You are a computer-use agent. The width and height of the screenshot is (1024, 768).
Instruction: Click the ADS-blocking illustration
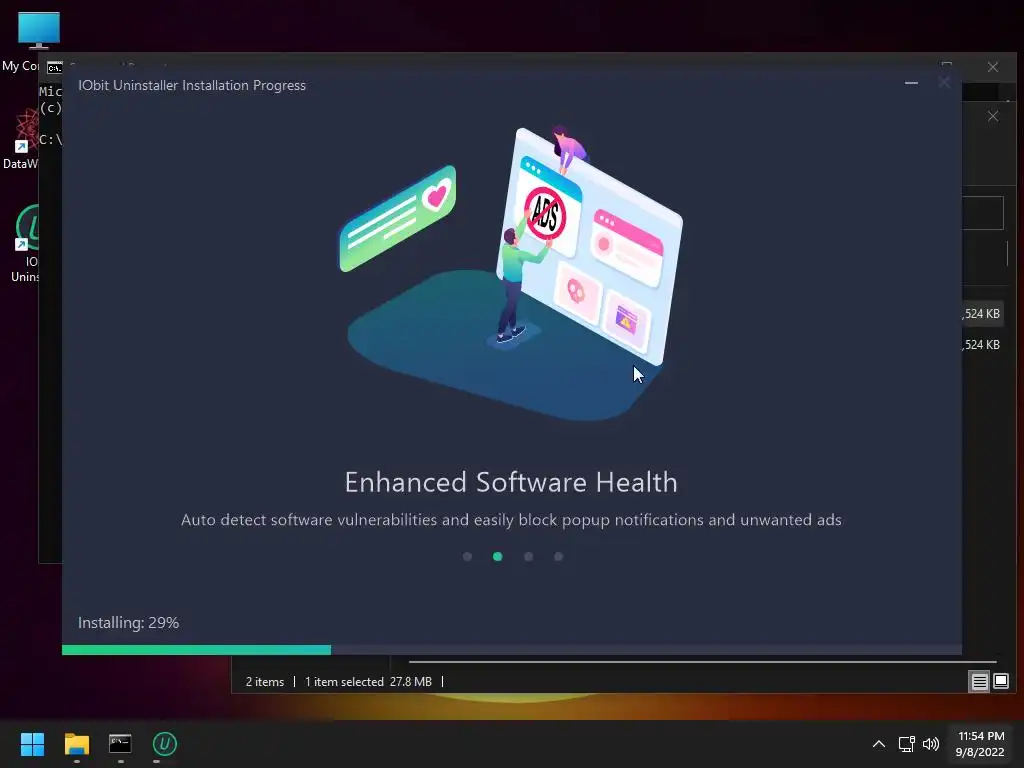tap(545, 214)
